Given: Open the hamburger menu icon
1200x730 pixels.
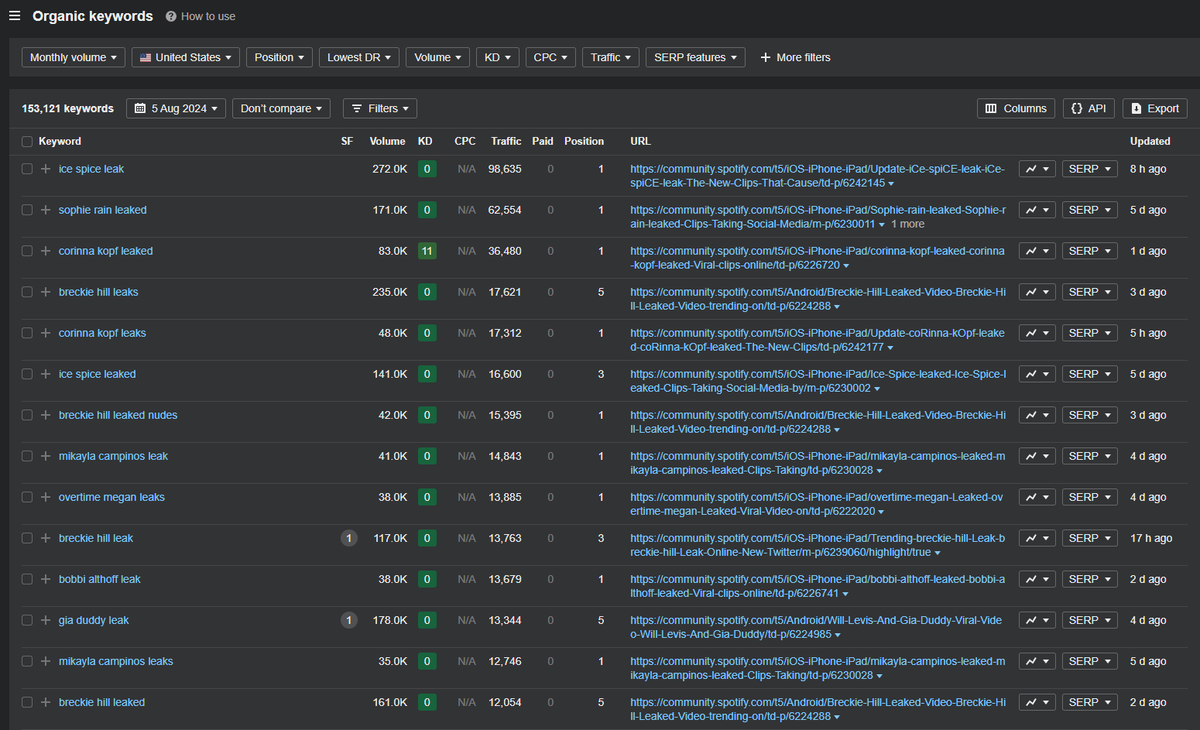Looking at the screenshot, I should 15,16.
